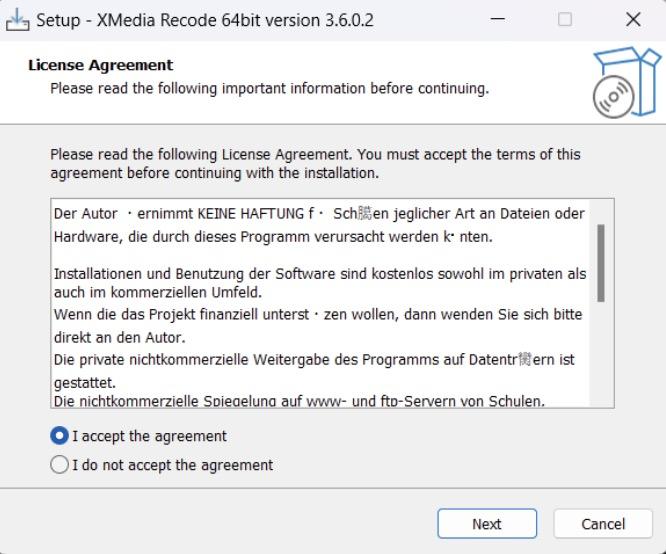
Task: Click the "License Agreement" bold heading
Action: point(101,65)
